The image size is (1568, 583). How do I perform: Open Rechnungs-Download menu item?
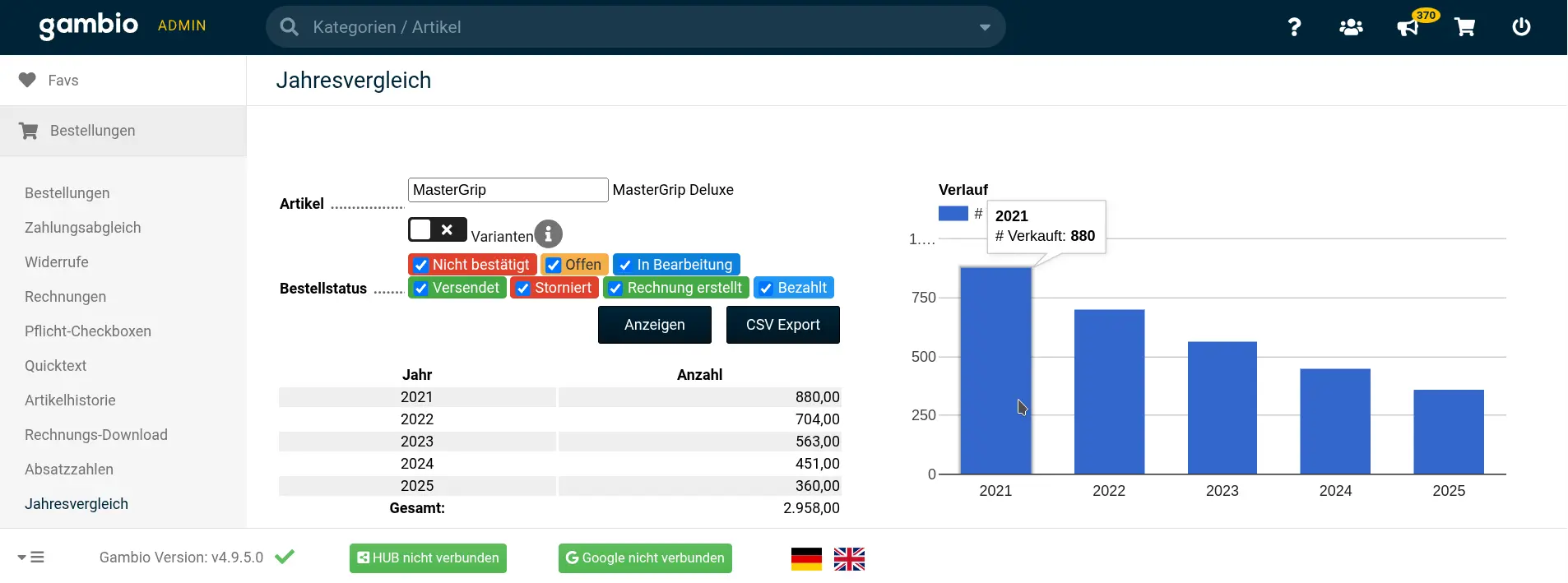click(96, 435)
